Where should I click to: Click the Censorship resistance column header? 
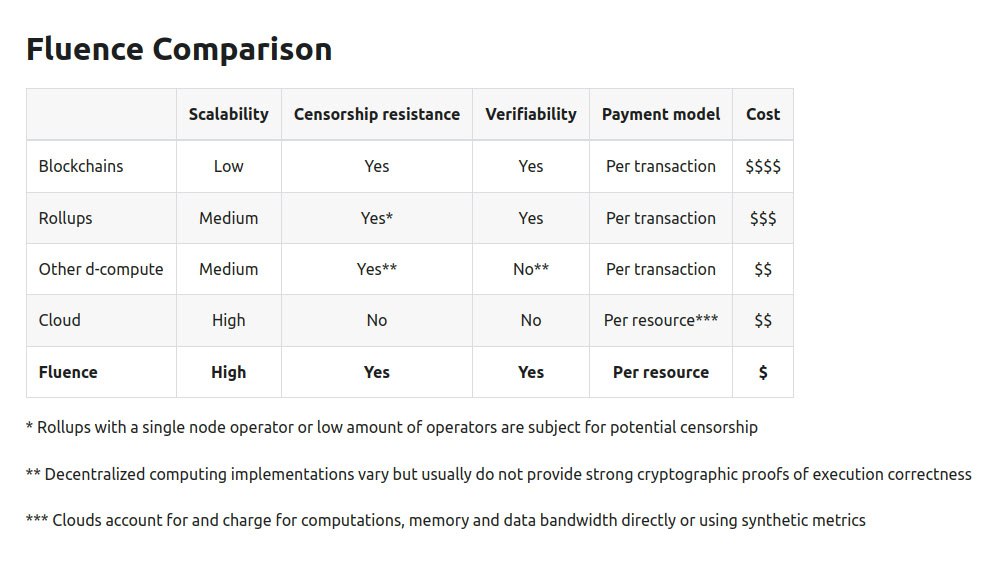click(376, 114)
